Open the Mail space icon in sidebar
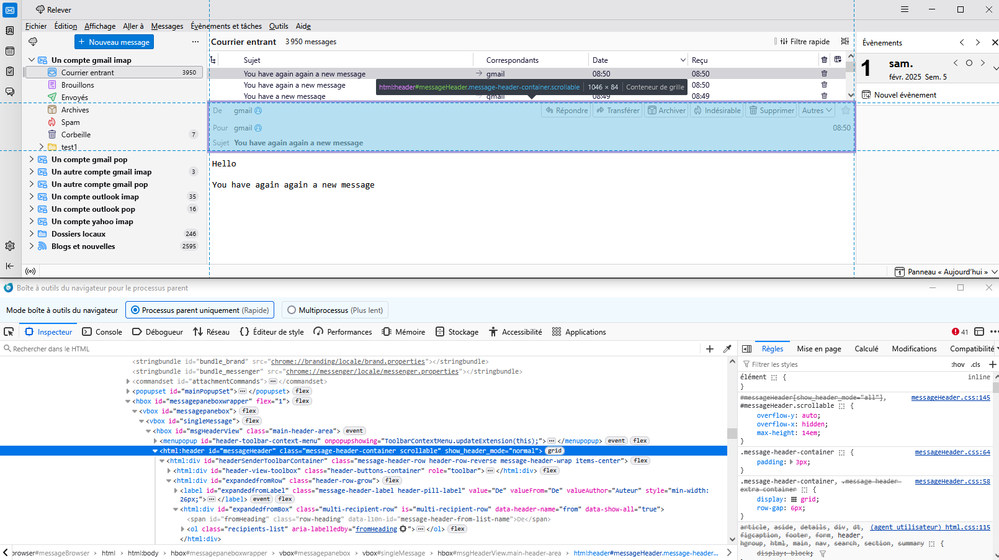This screenshot has height=560, width=999. [10, 10]
